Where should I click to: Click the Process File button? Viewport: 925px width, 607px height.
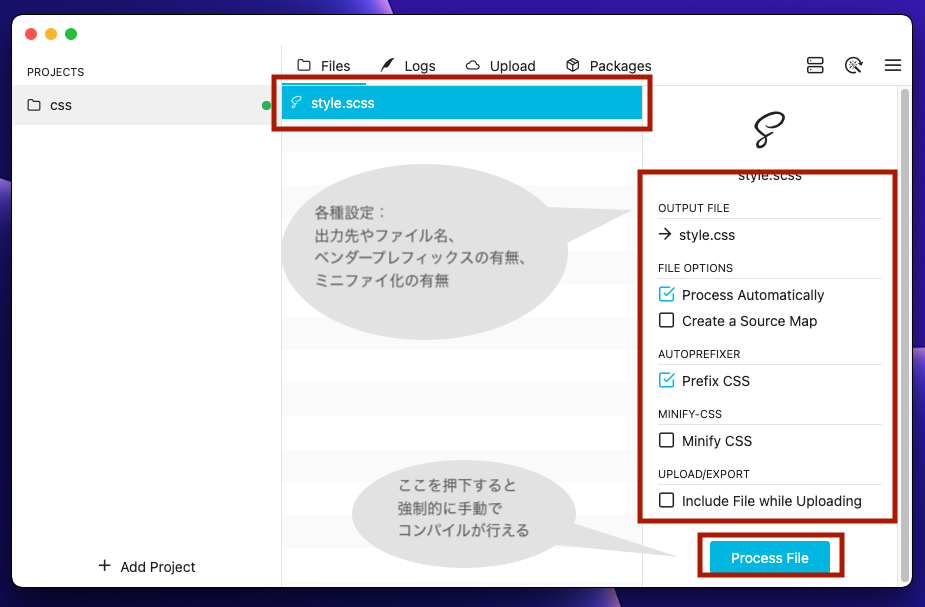coord(769,557)
